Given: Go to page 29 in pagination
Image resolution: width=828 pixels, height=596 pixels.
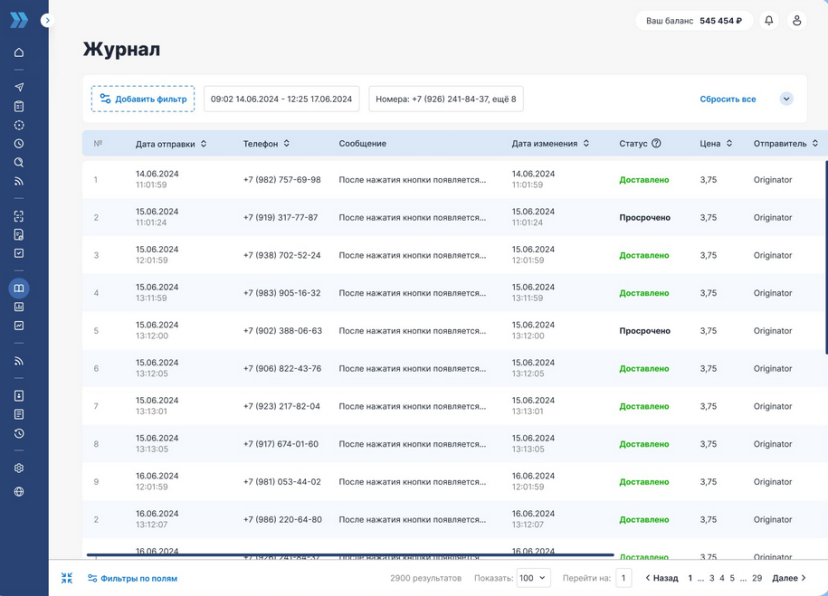Looking at the screenshot, I should tap(757, 578).
